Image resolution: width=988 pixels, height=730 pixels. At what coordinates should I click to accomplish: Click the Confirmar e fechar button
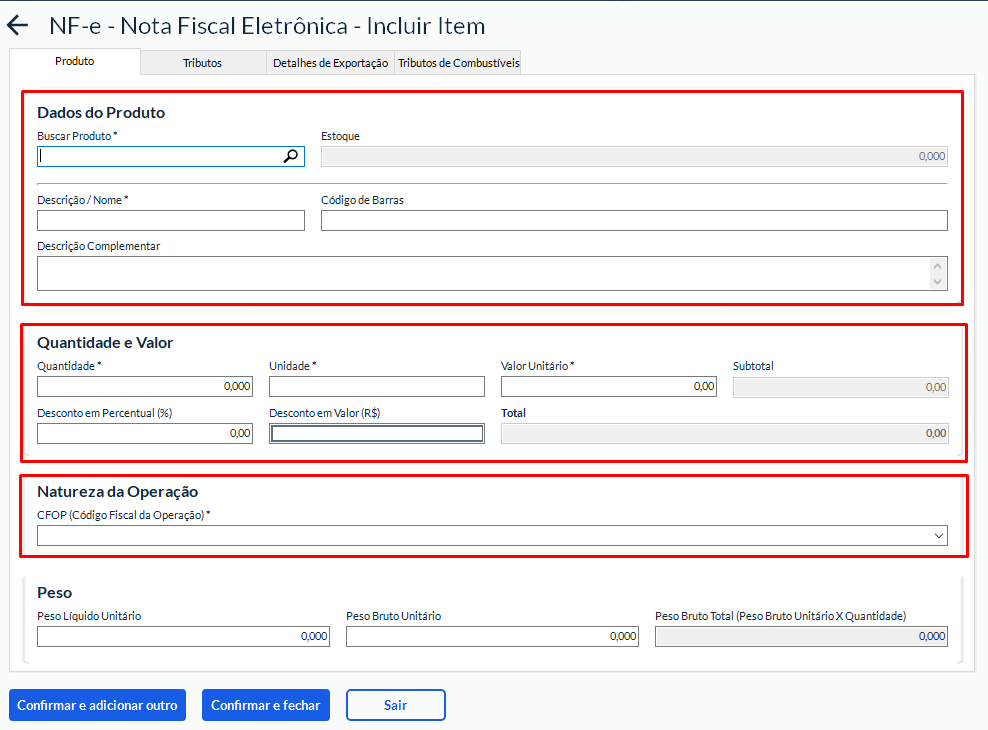point(265,705)
